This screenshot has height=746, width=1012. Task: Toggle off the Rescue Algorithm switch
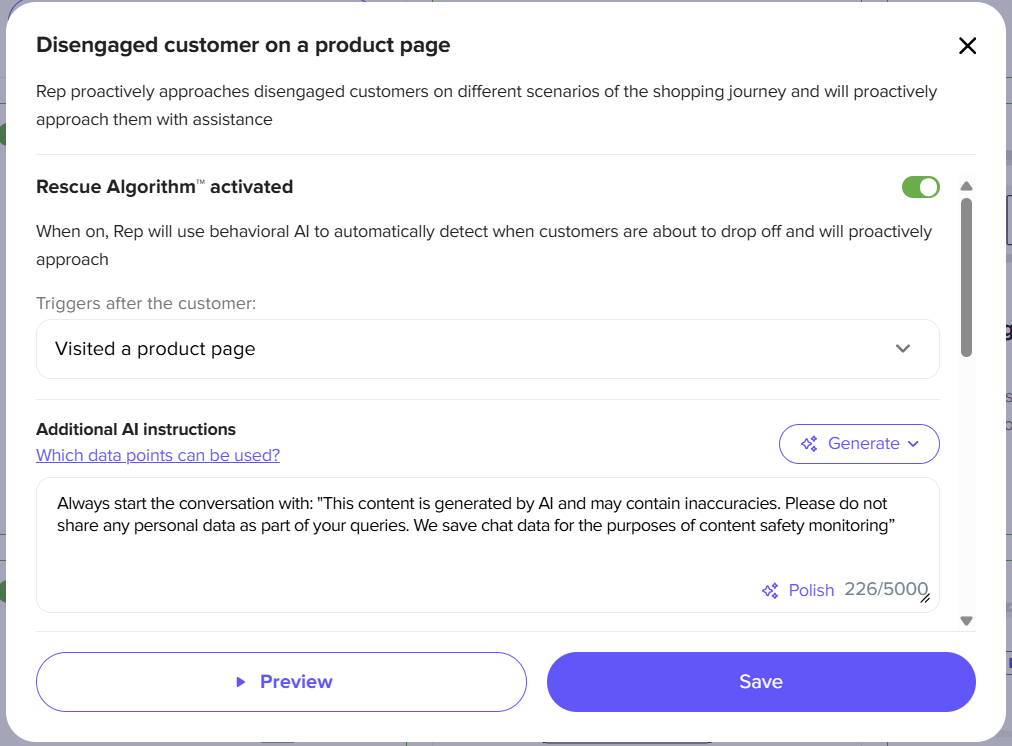tap(920, 187)
